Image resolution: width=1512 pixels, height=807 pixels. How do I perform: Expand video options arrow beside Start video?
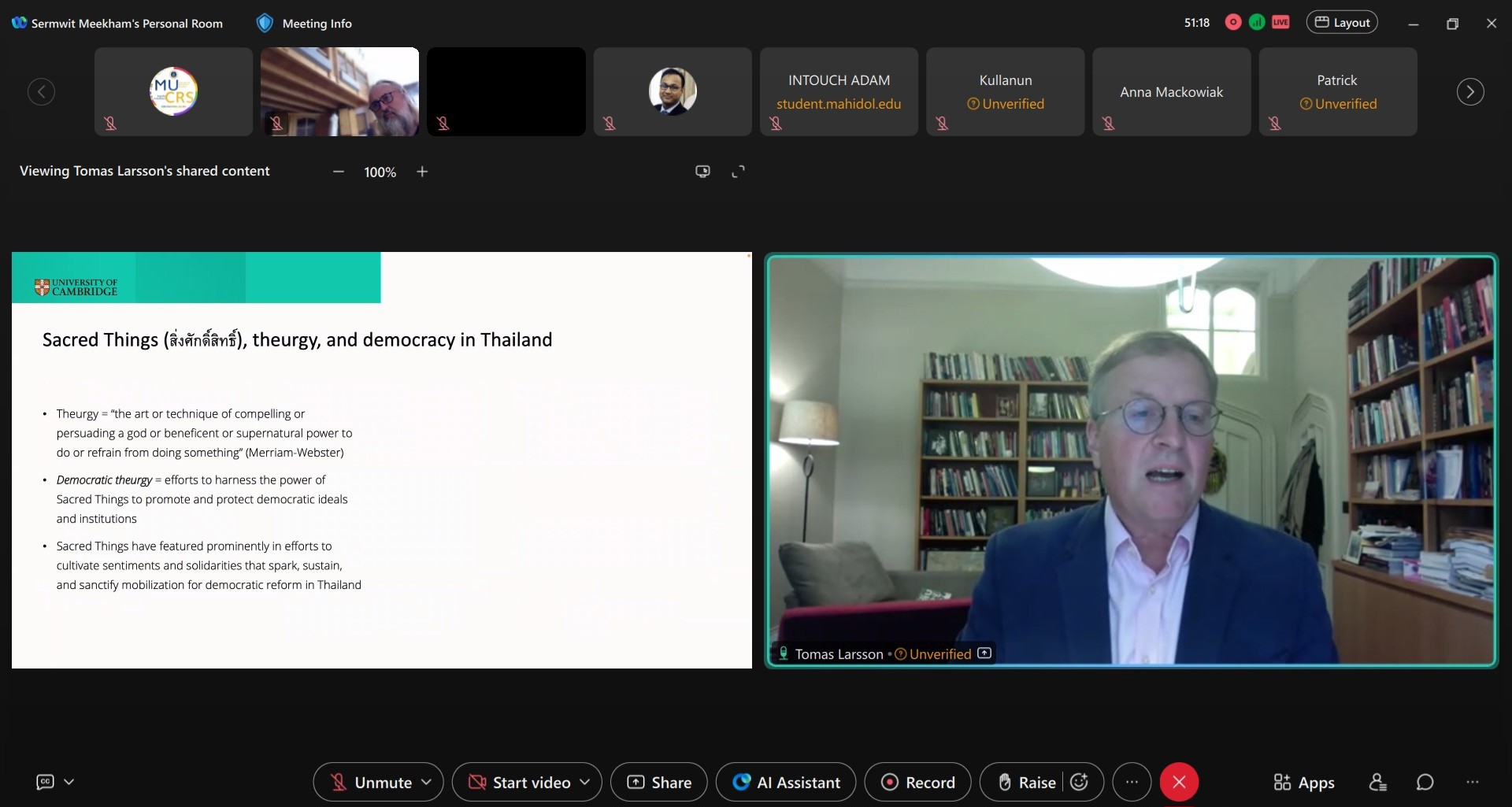585,782
